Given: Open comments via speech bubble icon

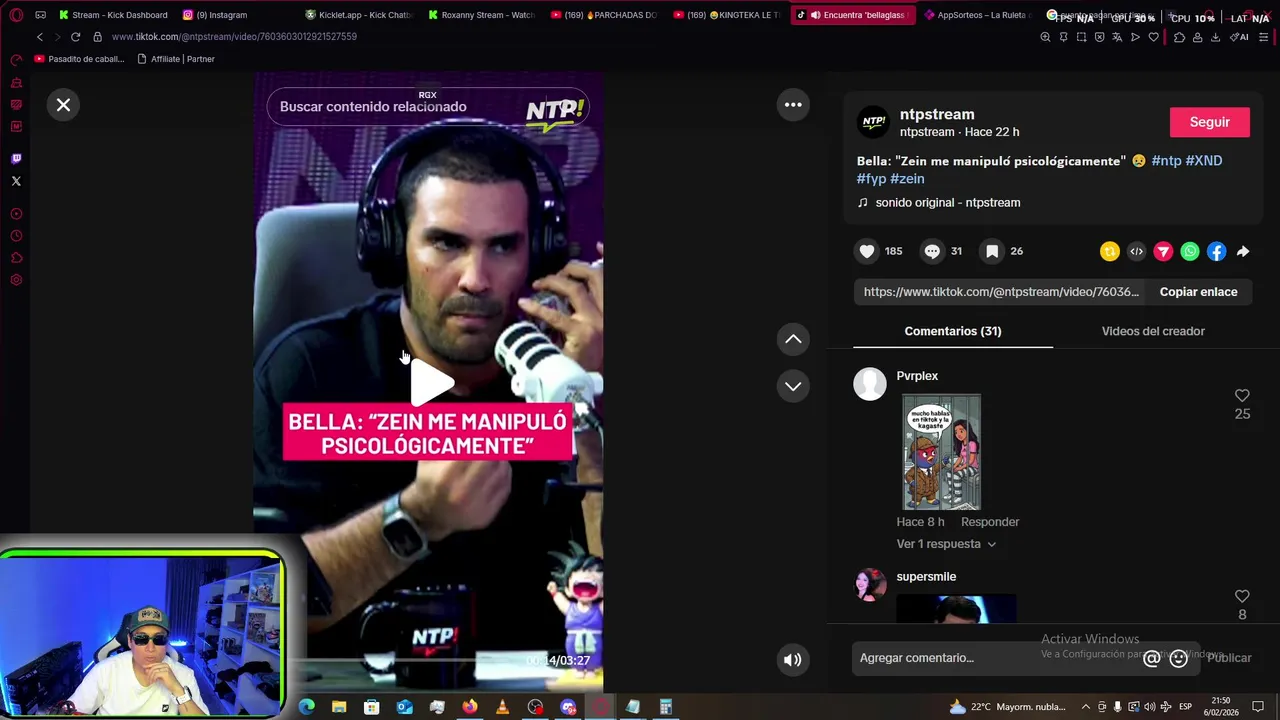Looking at the screenshot, I should coord(932,251).
